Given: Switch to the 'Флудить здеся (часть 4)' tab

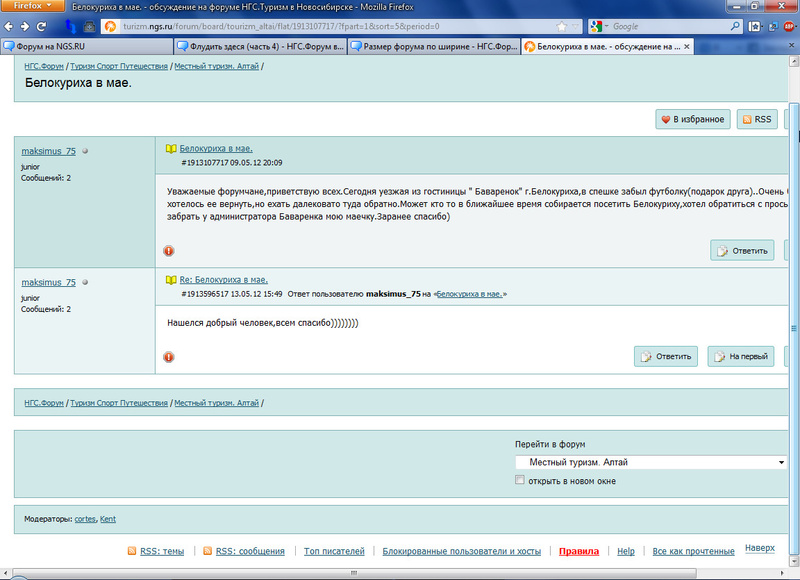Looking at the screenshot, I should (260, 46).
